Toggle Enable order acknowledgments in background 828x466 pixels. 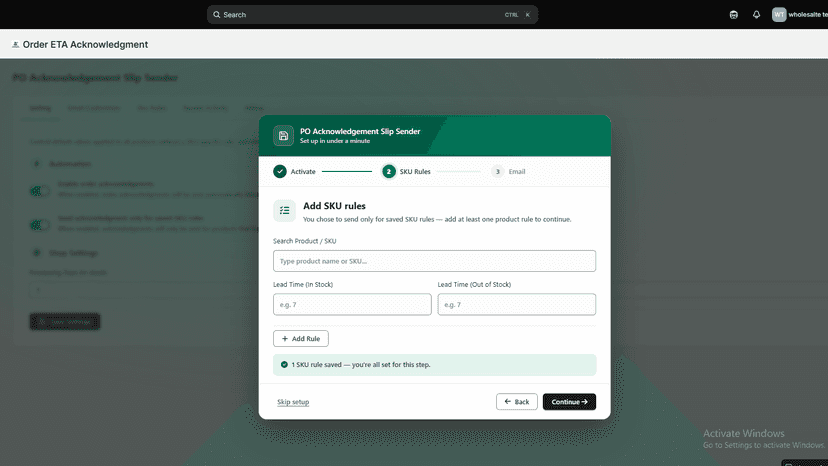[40, 191]
